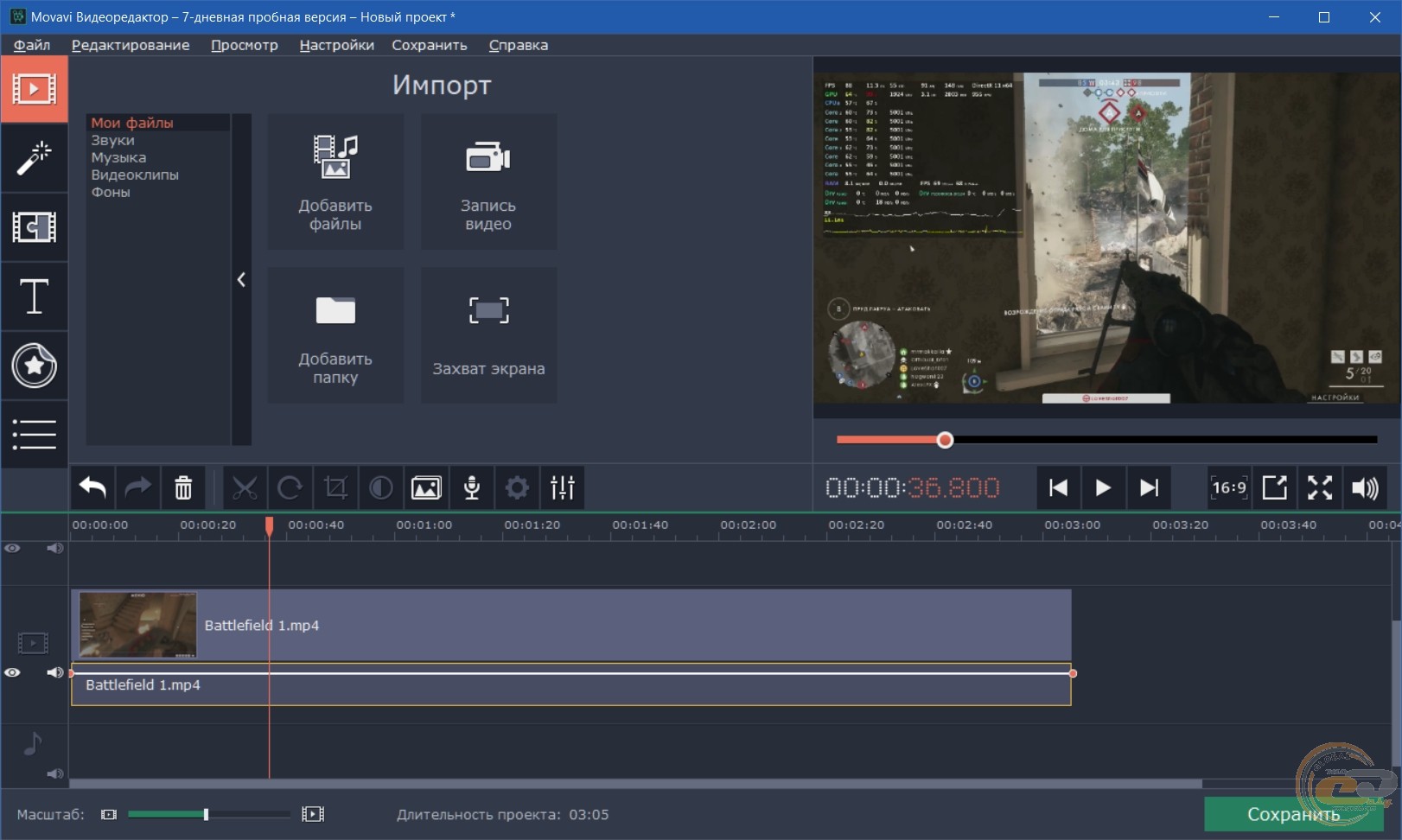
Task: Select Видеоклипы category
Action: (x=158, y=175)
